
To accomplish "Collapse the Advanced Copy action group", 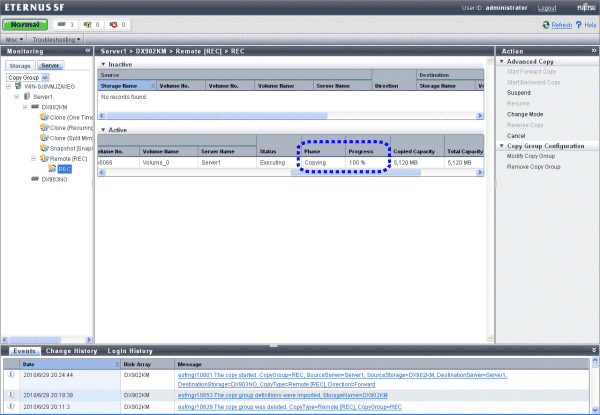I will coord(502,61).
